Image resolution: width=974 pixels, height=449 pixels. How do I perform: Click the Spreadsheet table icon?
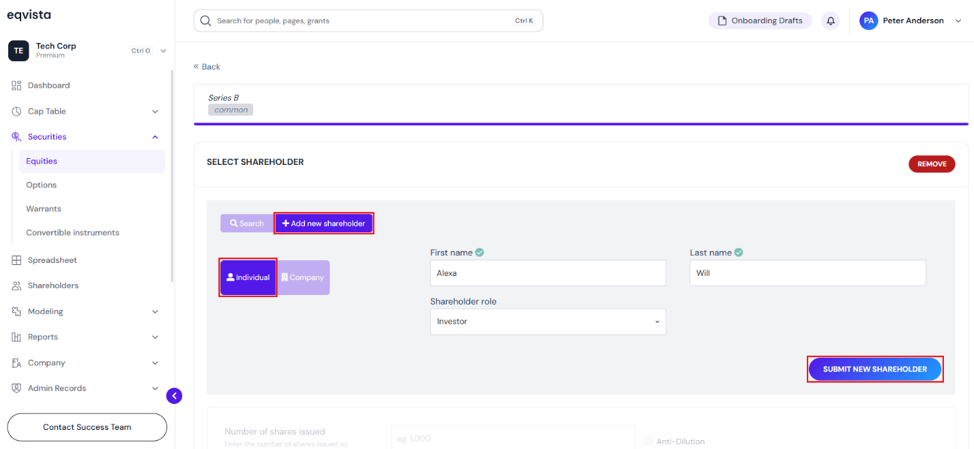(17, 260)
